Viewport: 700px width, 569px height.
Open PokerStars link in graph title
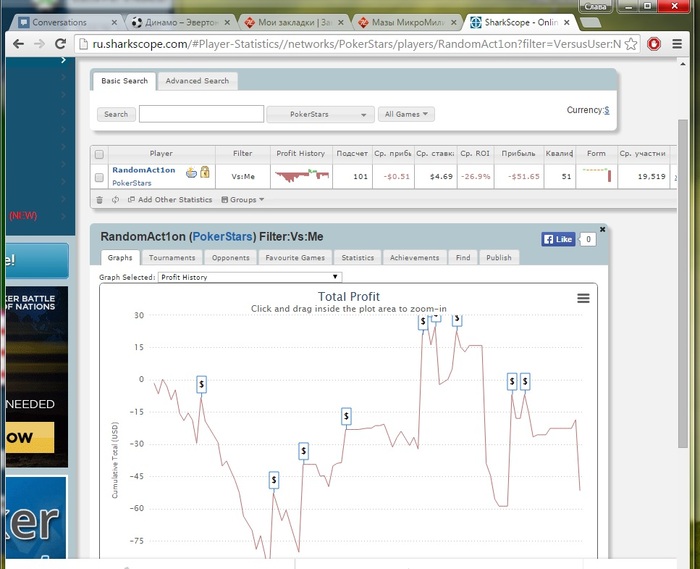(x=222, y=237)
